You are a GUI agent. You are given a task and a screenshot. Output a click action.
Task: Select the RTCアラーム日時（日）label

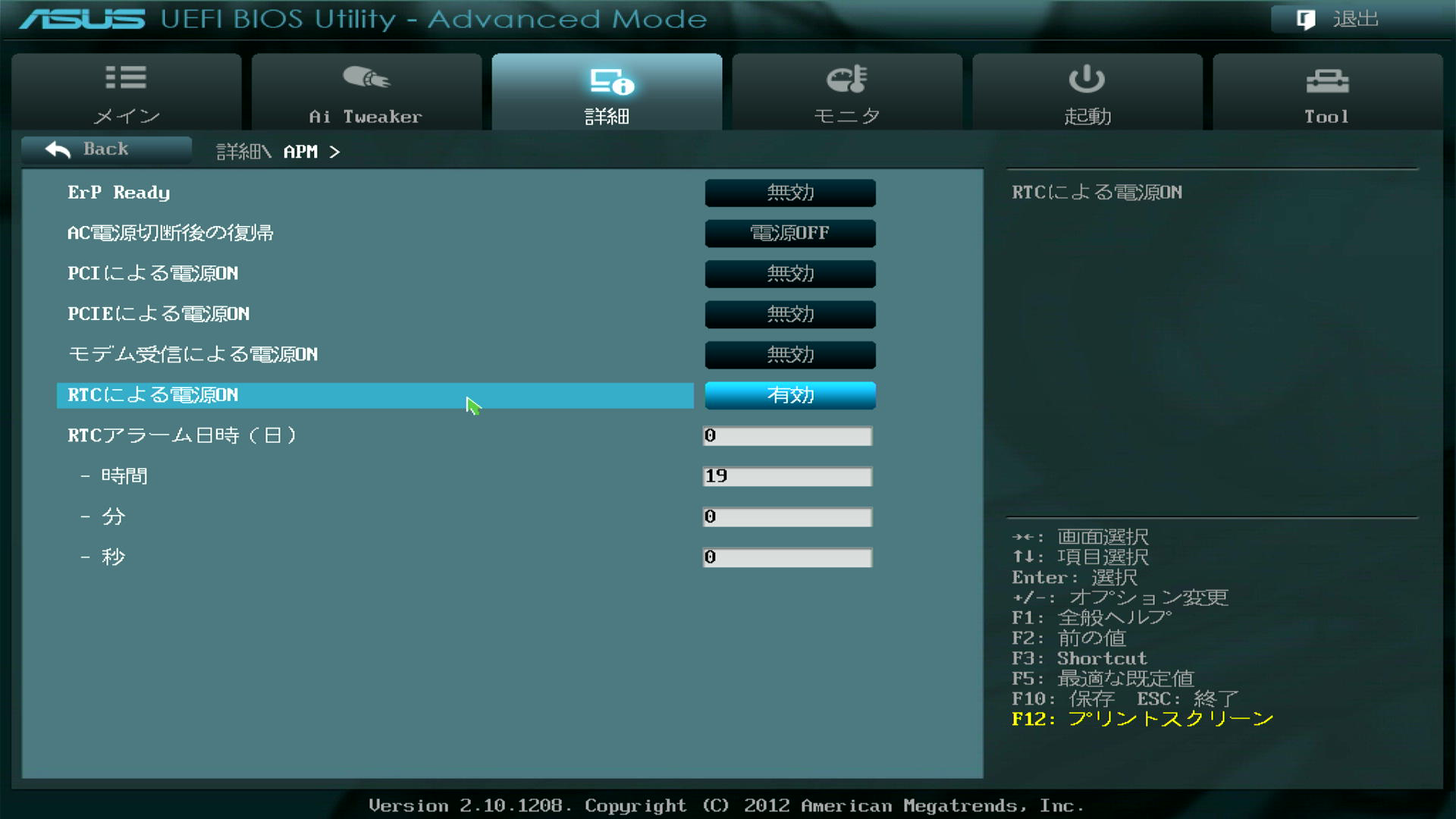[182, 435]
